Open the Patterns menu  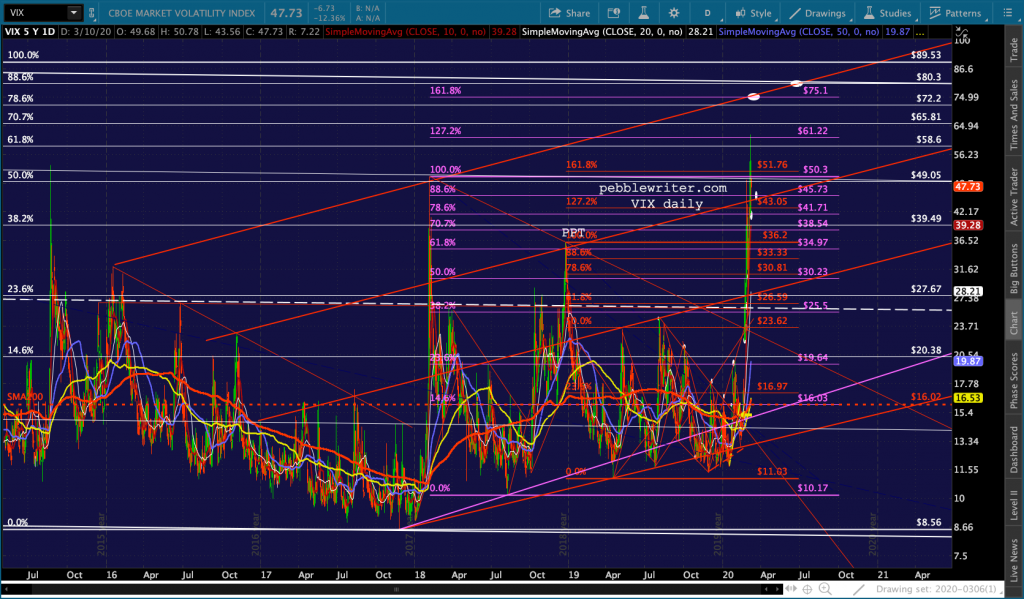tap(955, 13)
